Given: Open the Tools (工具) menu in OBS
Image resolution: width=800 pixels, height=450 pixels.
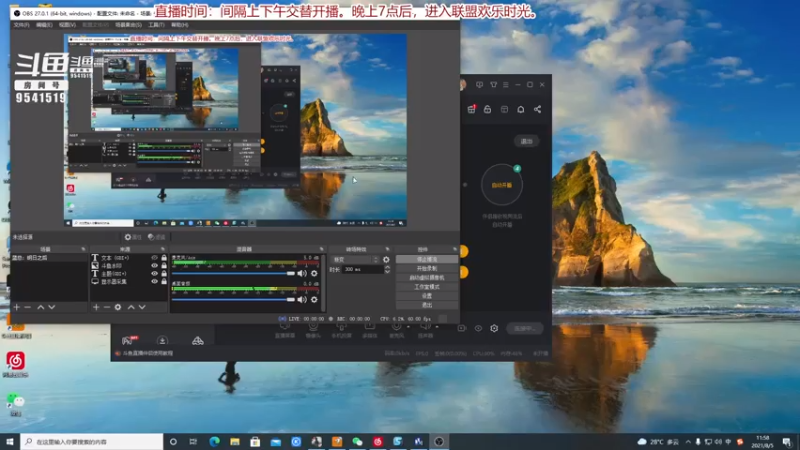Looking at the screenshot, I should pos(156,24).
